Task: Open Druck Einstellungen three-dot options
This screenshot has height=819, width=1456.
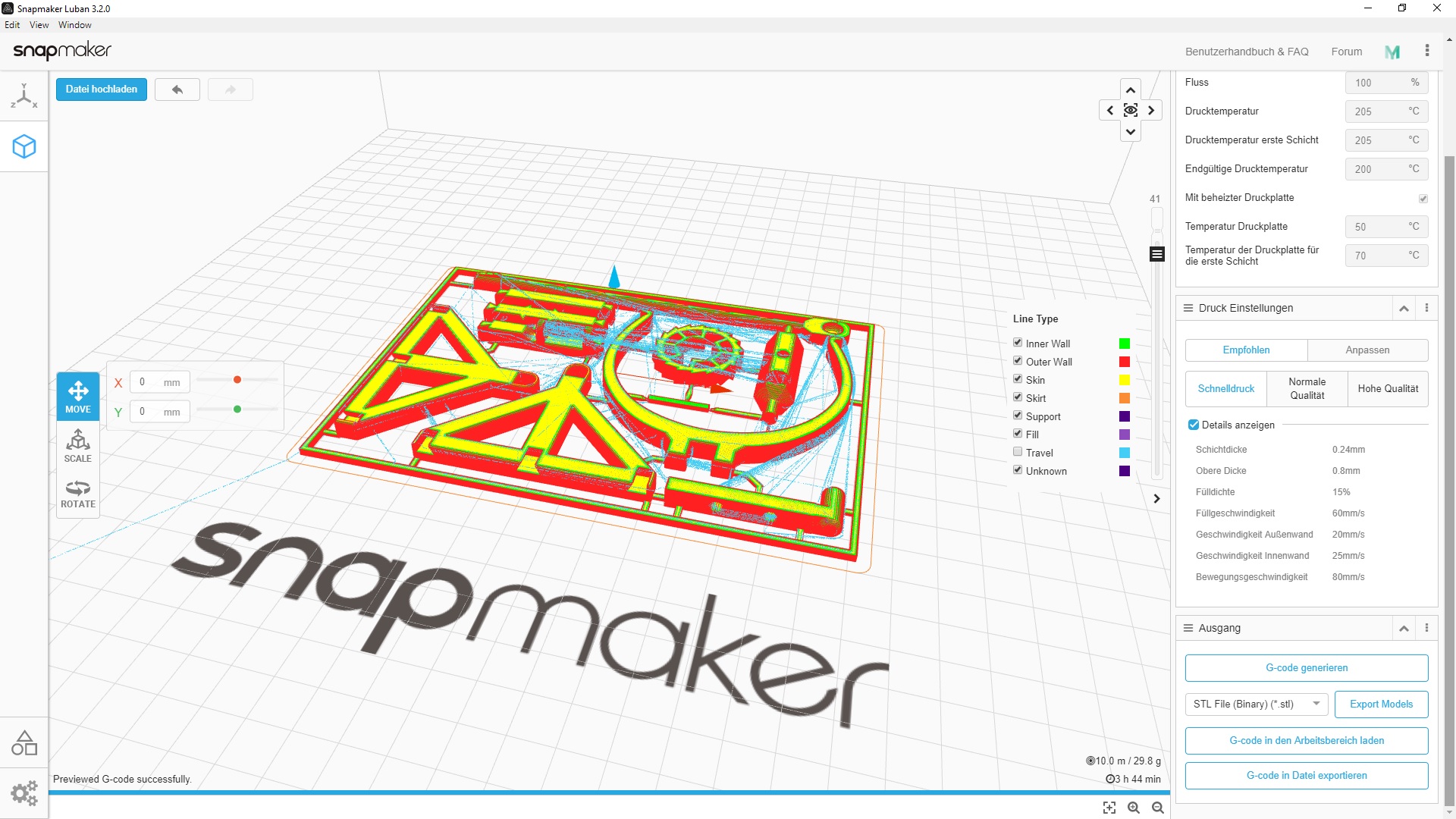Action: click(1426, 308)
